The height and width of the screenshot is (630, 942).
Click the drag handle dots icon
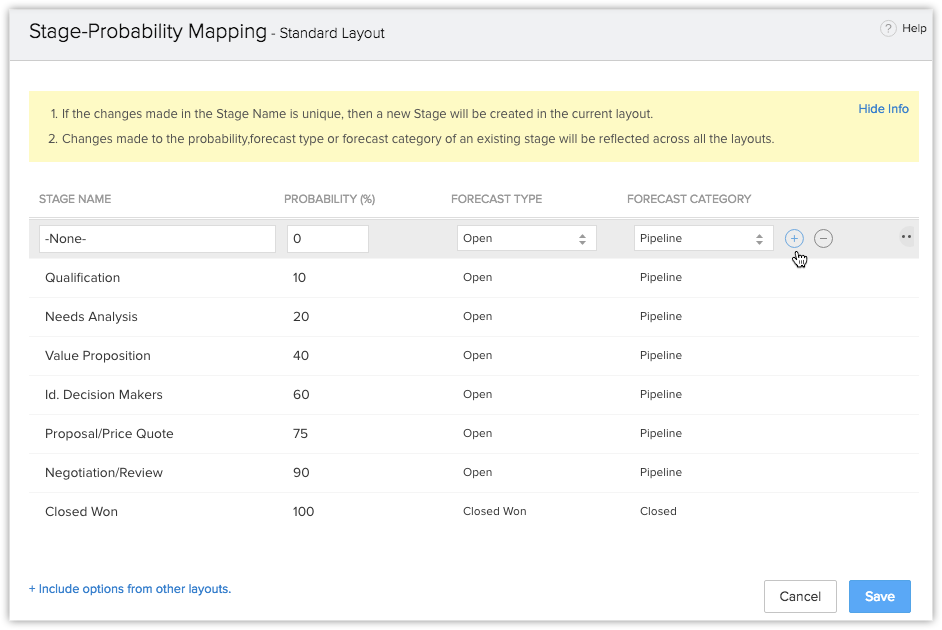pos(906,238)
